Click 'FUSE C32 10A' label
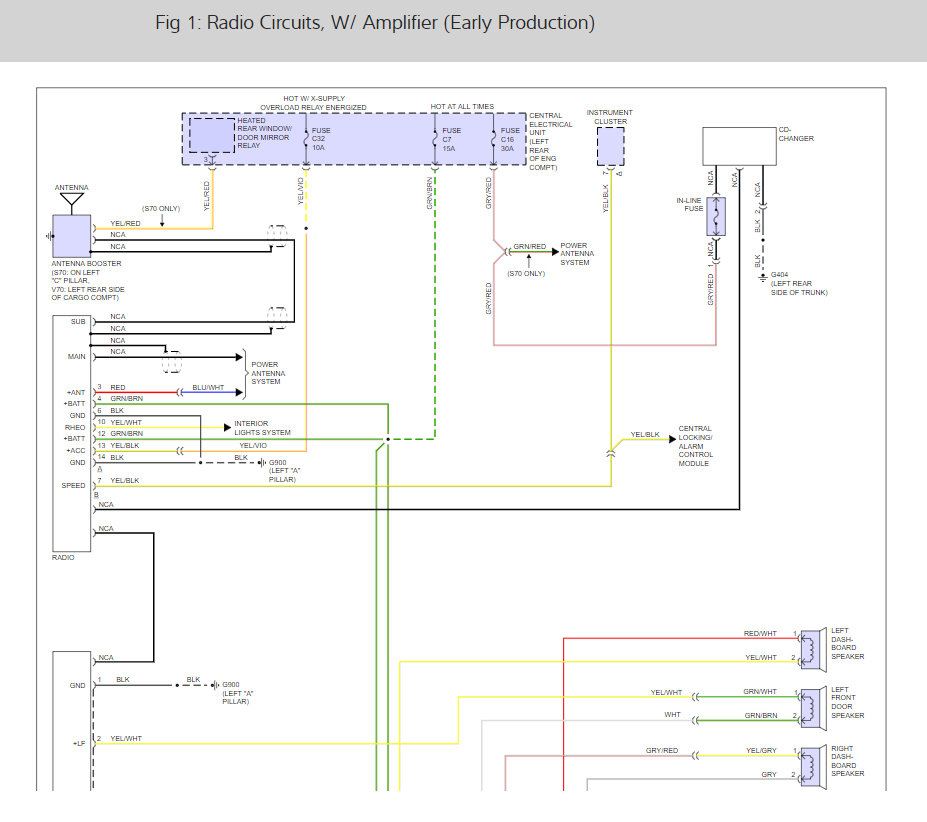This screenshot has height=822, width=927. 321,139
